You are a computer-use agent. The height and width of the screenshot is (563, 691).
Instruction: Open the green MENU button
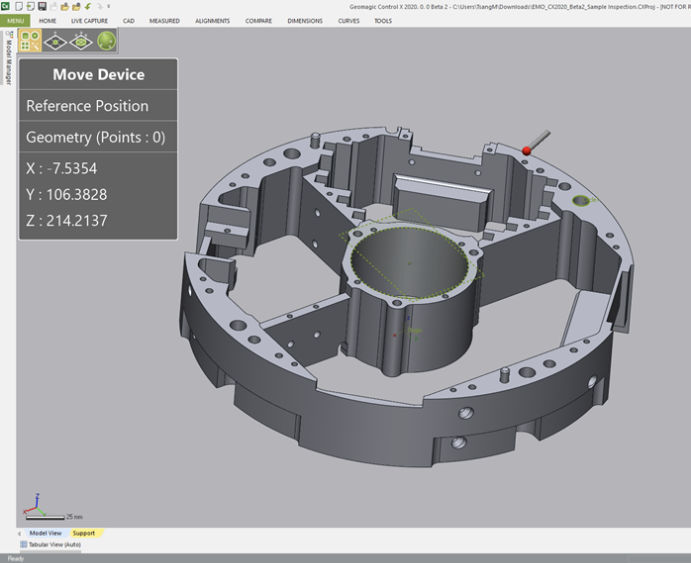(x=16, y=20)
